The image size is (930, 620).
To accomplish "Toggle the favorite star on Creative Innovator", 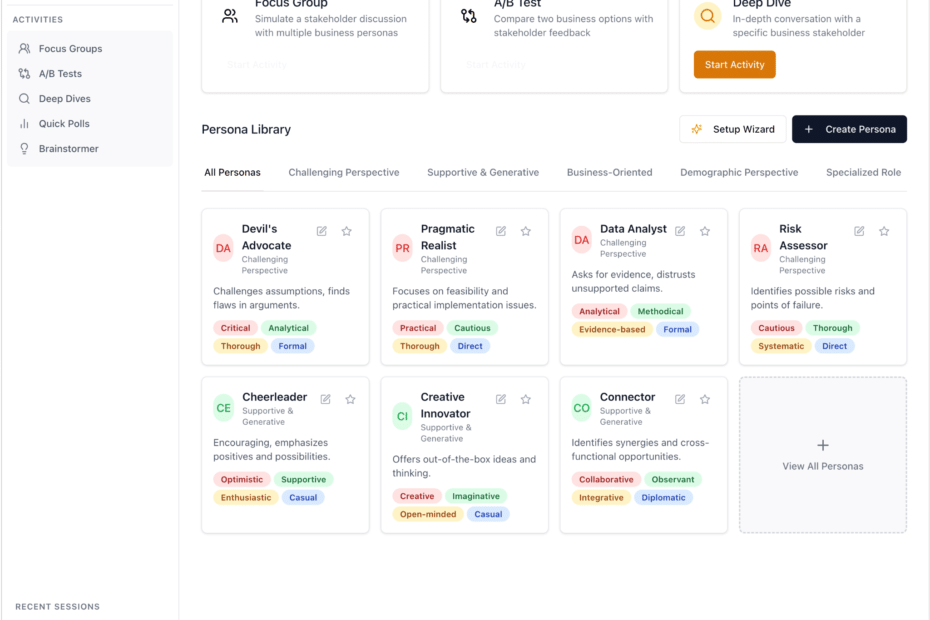I will 525,399.
